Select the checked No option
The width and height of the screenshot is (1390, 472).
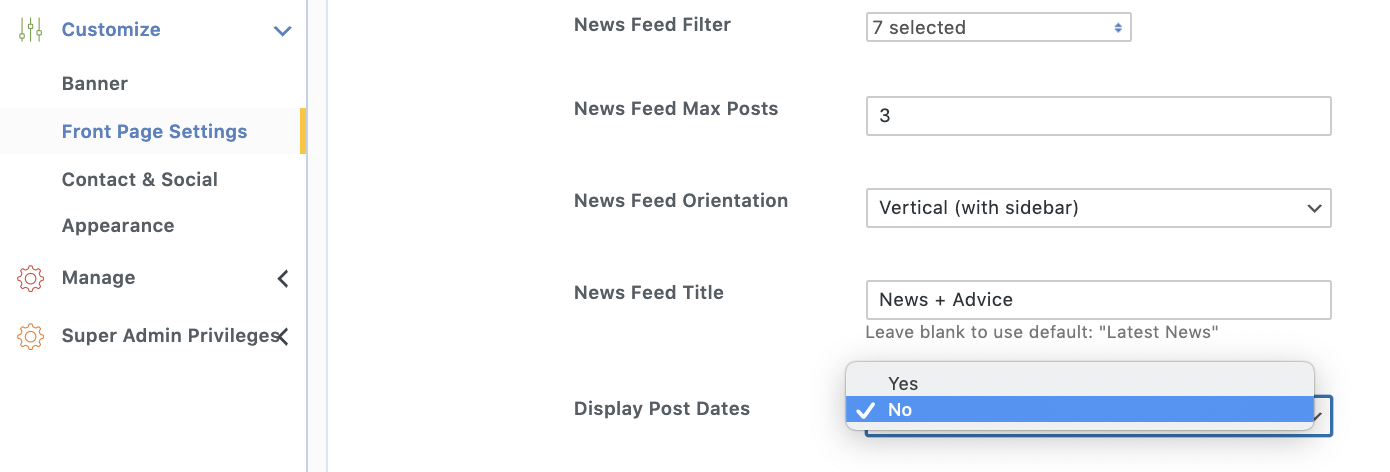click(900, 410)
